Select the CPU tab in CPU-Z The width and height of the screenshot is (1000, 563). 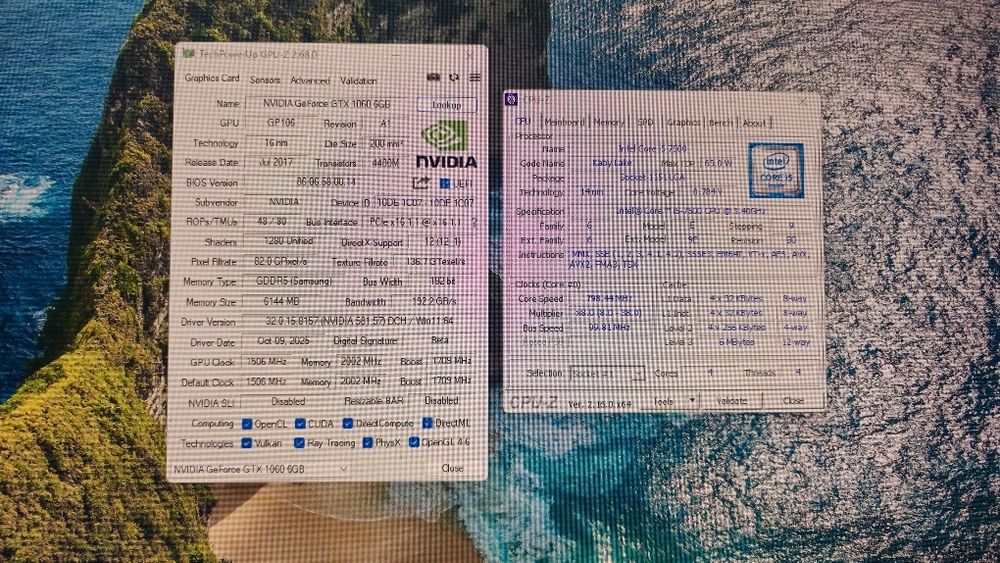tap(523, 121)
